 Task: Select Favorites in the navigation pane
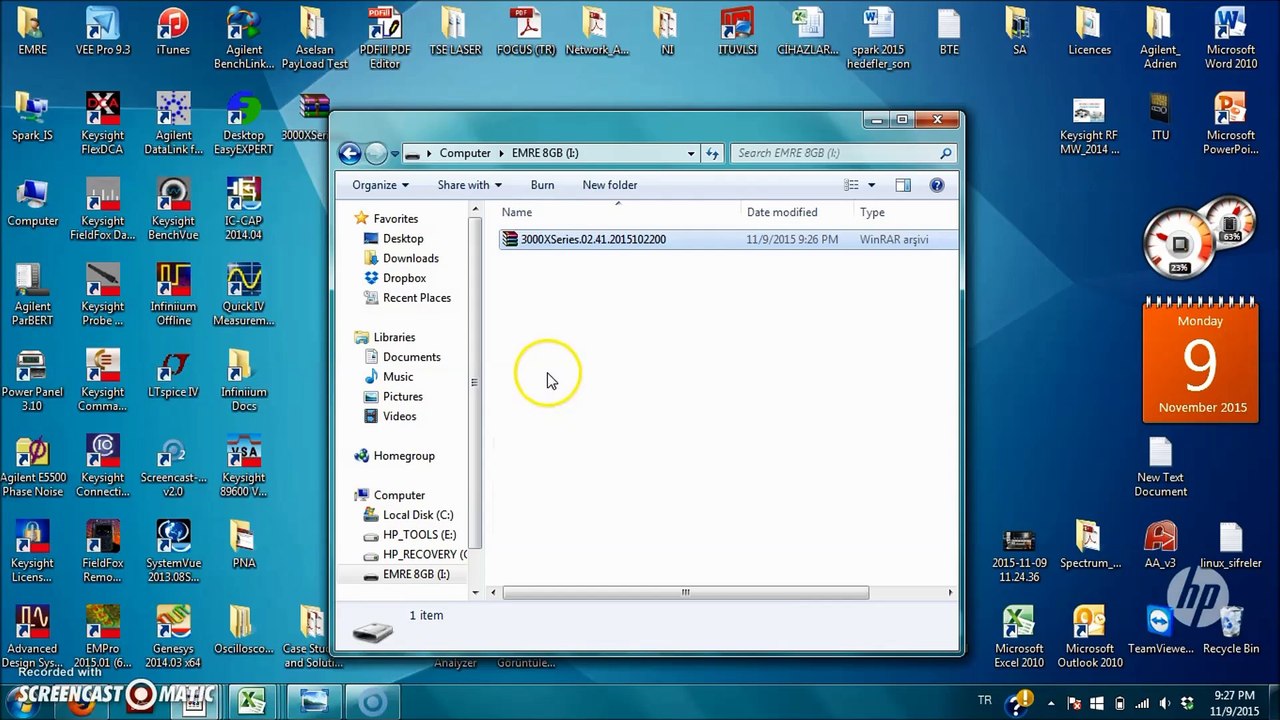pyautogui.click(x=395, y=219)
